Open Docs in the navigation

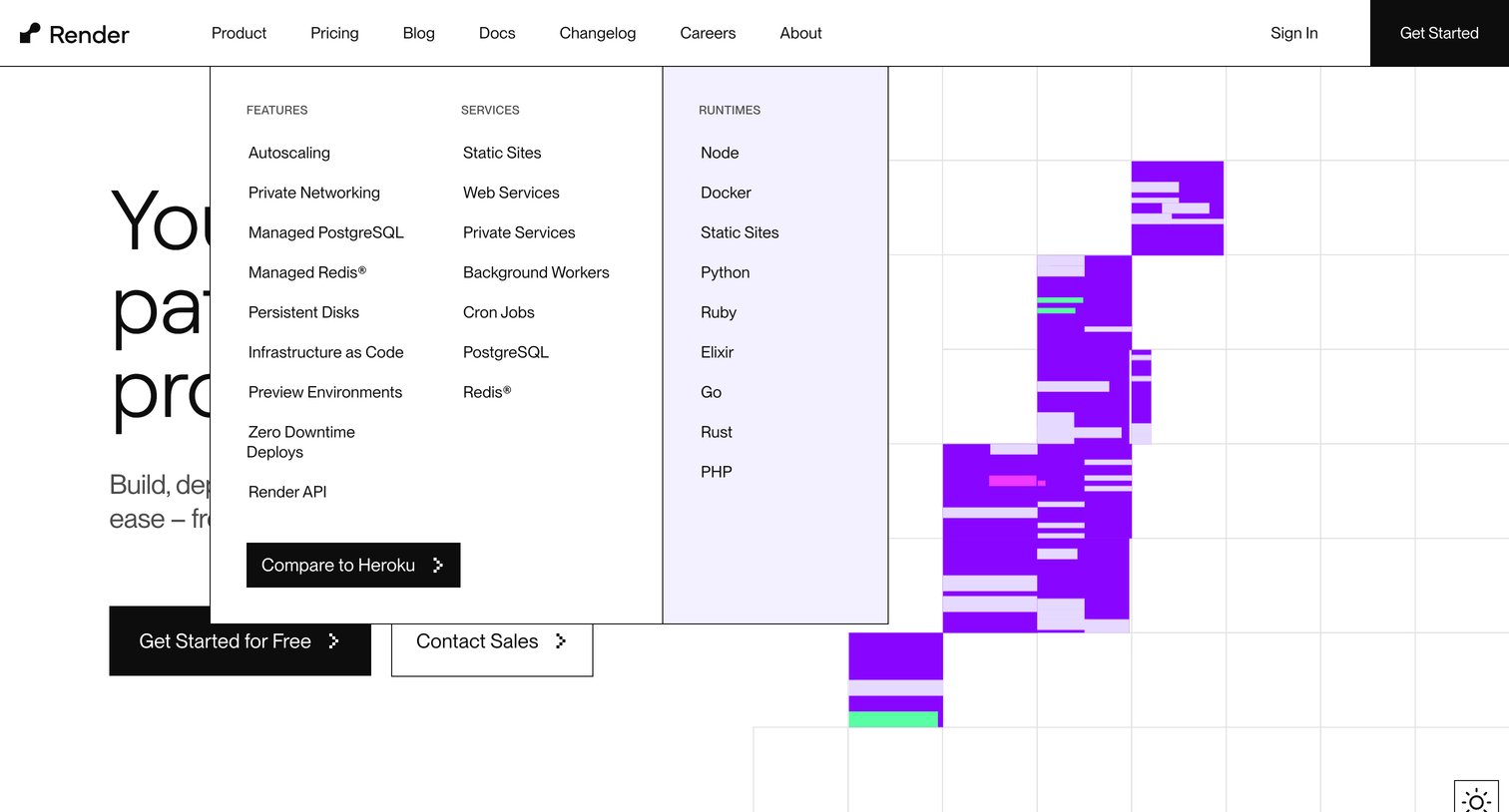[497, 33]
